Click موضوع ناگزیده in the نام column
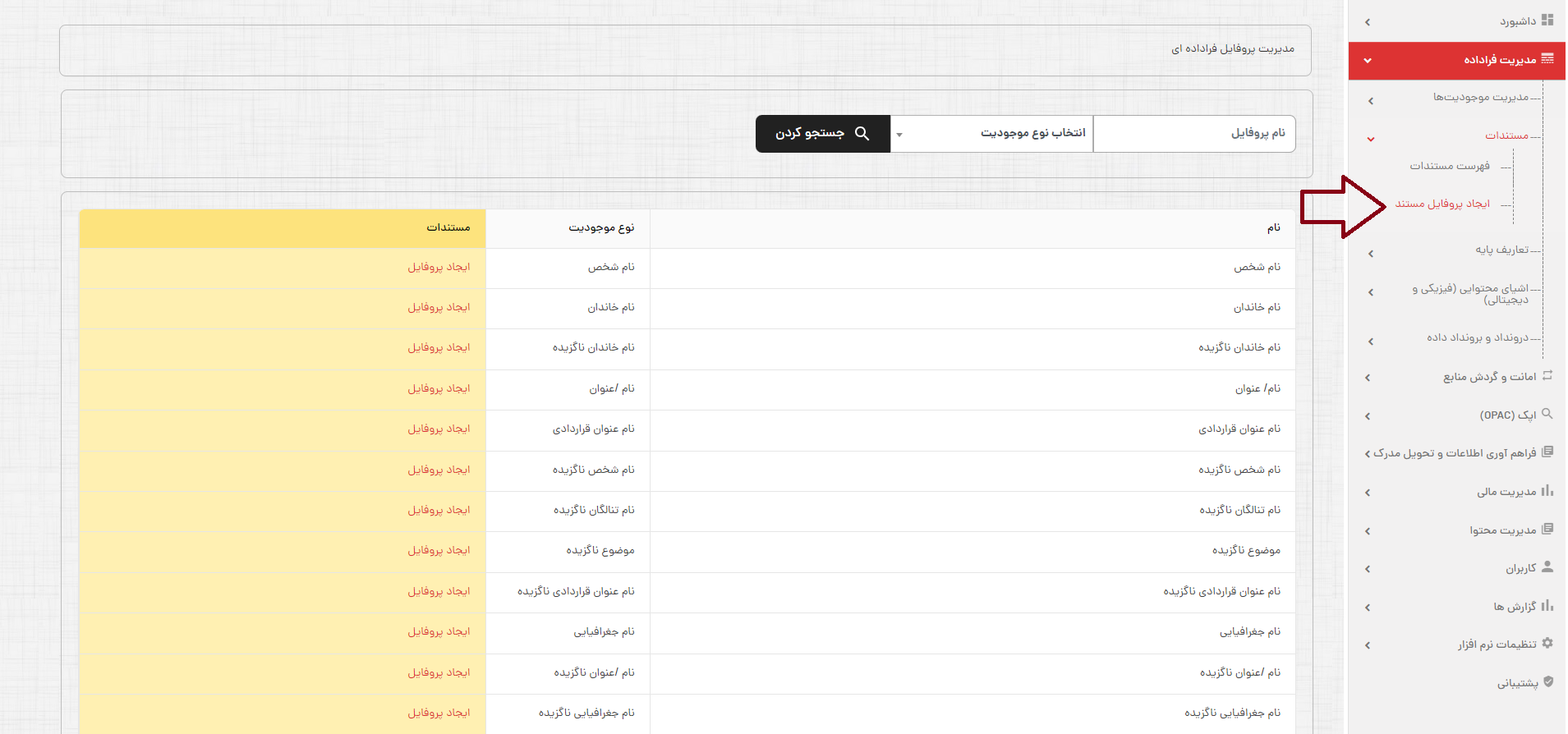The height and width of the screenshot is (734, 1568). (1247, 551)
